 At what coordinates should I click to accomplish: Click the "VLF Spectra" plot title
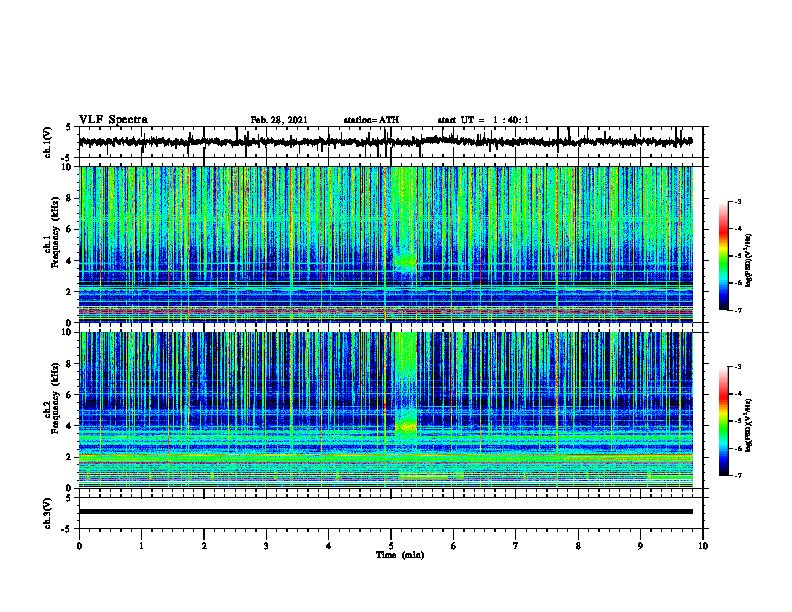pyautogui.click(x=113, y=120)
